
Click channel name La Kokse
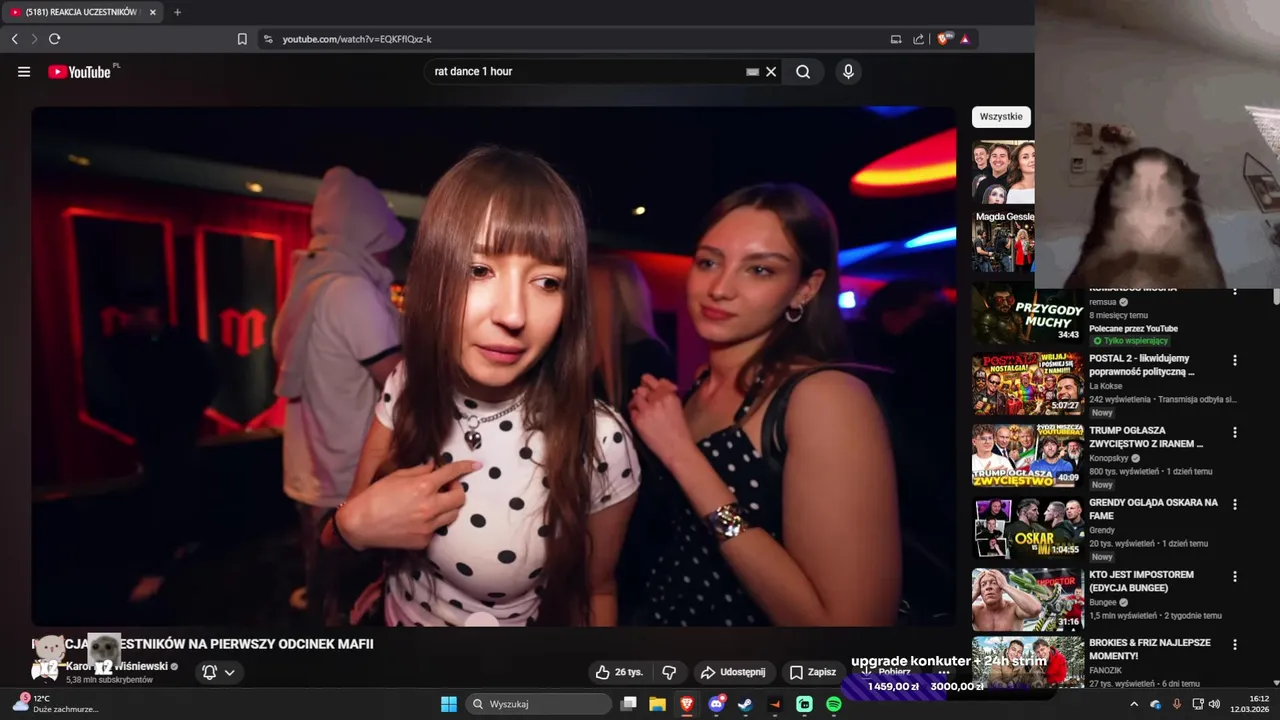(x=1106, y=386)
